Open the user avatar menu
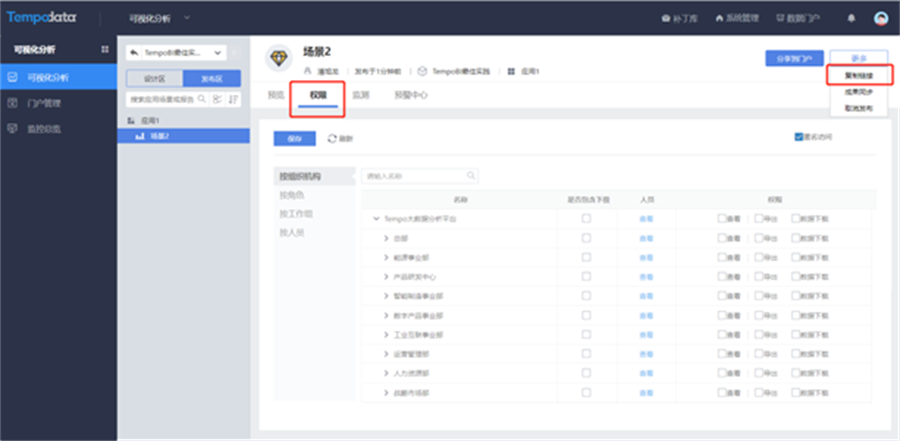This screenshot has width=900, height=441. coord(881,18)
